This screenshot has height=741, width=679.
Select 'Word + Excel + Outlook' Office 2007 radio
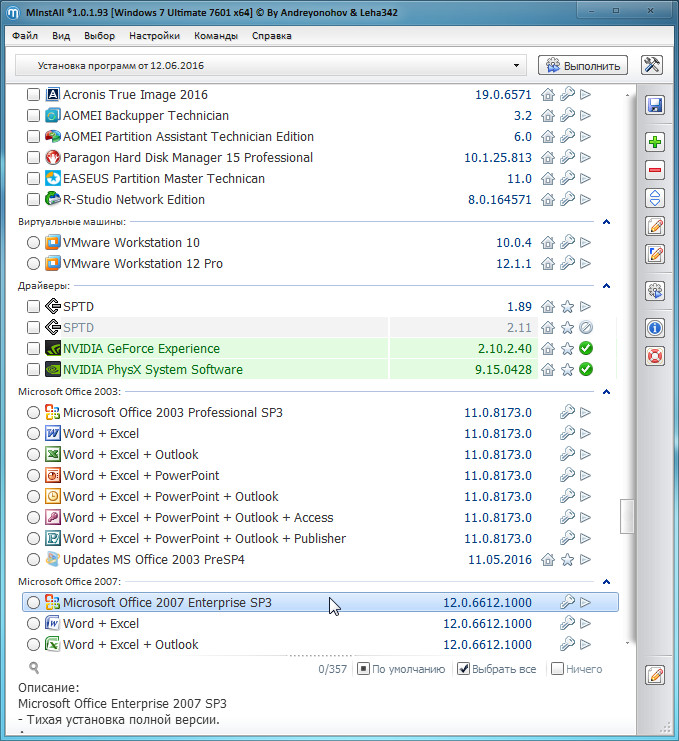click(x=33, y=644)
